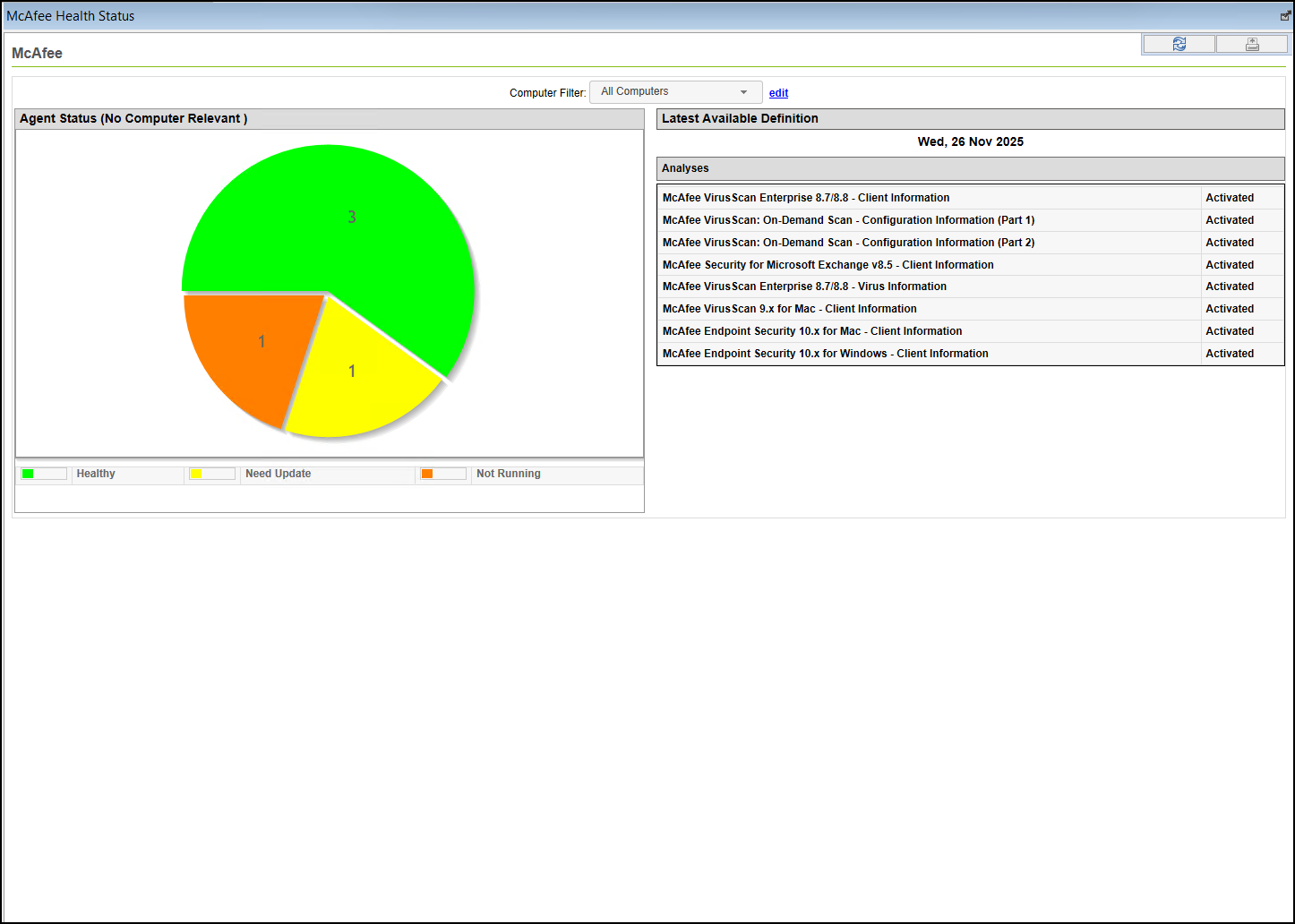
Task: Click the Healthy legend label
Action: coord(96,474)
